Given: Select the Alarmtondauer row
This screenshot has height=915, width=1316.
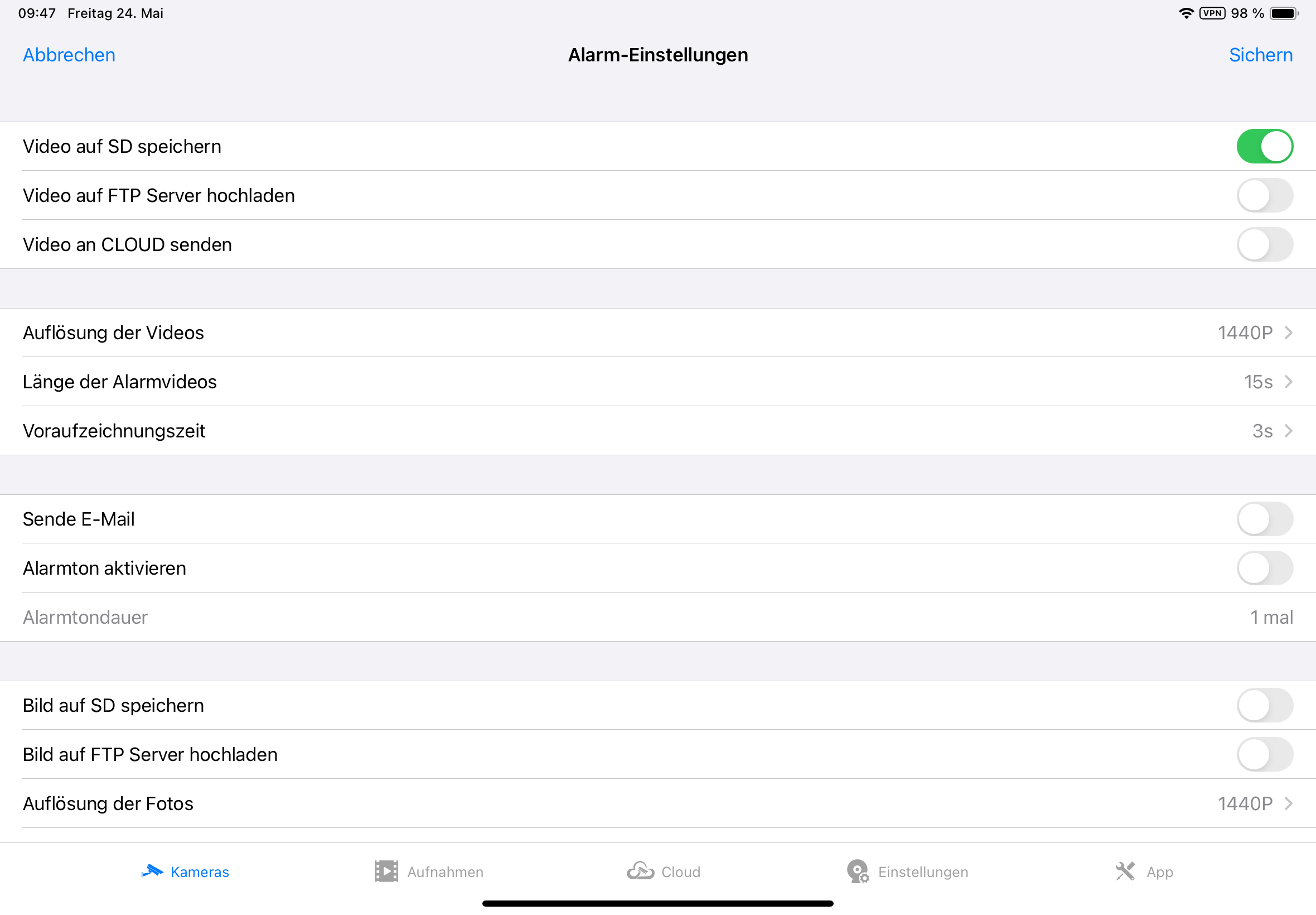Looking at the screenshot, I should (657, 617).
